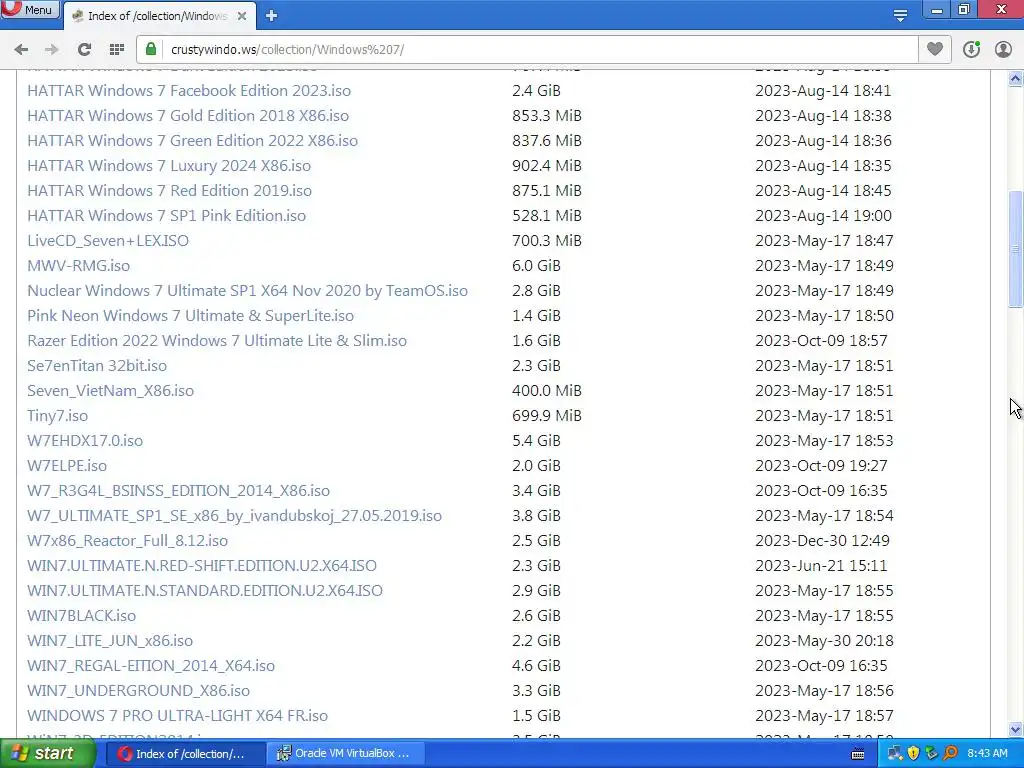Open the W7EHDX17.0.iso link
This screenshot has height=768, width=1024.
pos(85,441)
